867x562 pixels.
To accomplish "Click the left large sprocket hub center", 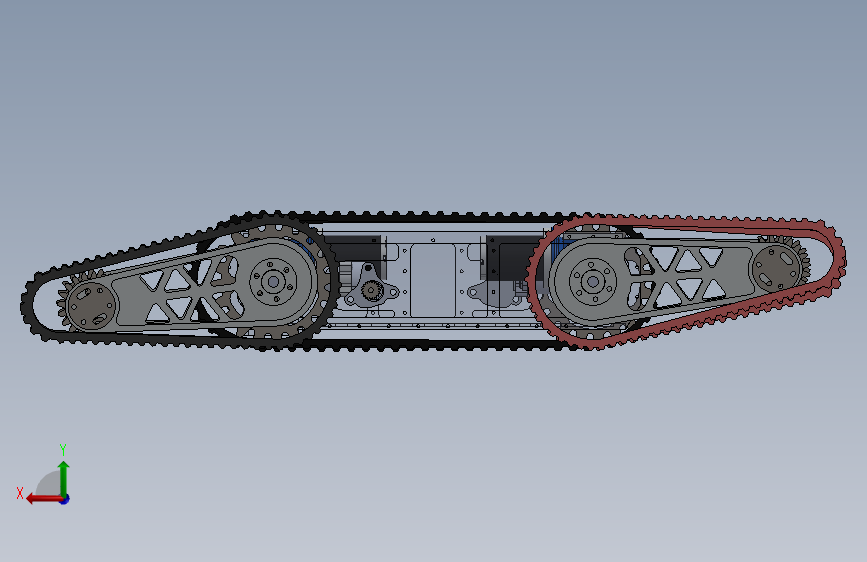I will tap(273, 282).
